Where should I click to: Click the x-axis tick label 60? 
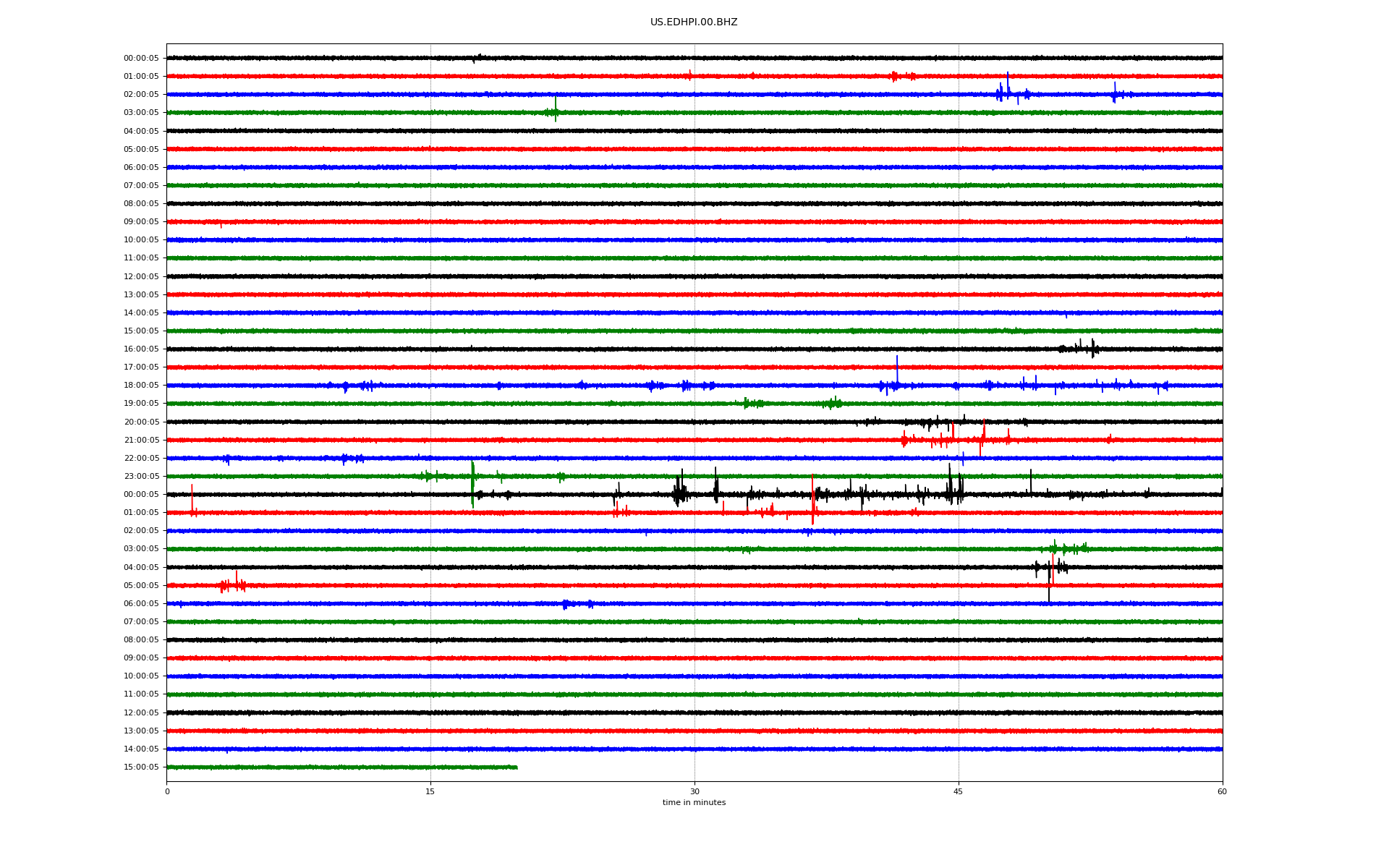(1222, 791)
